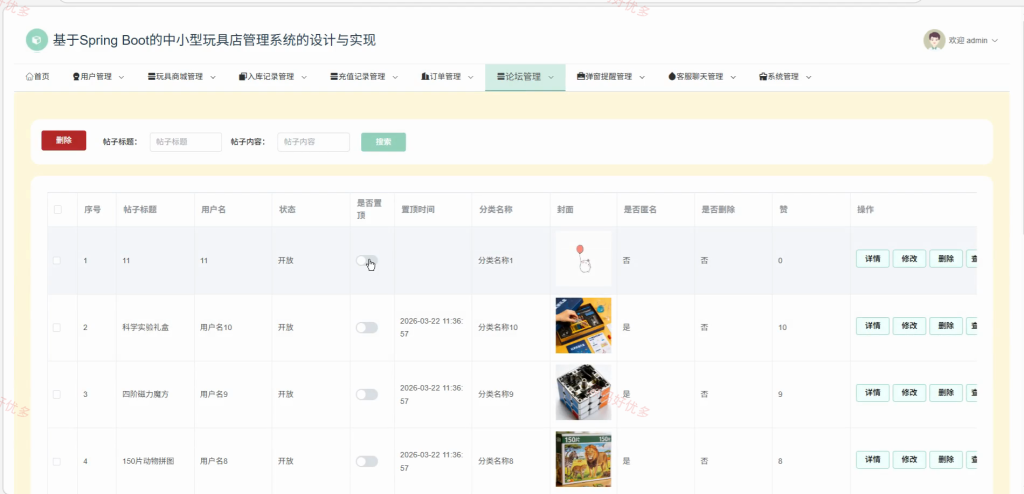This screenshot has width=1024, height=494.
Task: Tick the checkbox for 150片动物拼图 row
Action: [57, 461]
